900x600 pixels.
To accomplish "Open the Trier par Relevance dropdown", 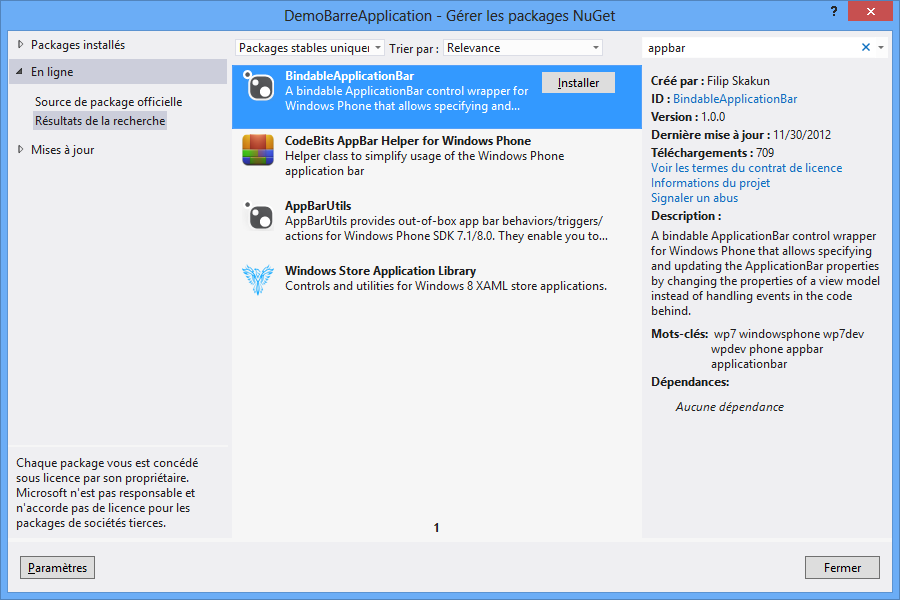I will click(x=521, y=47).
